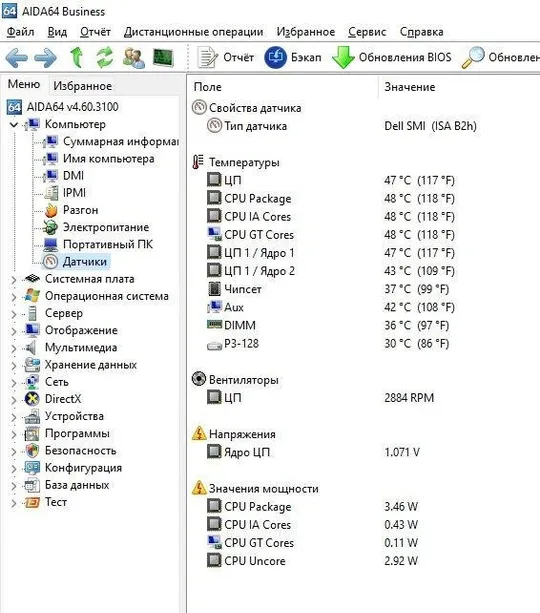Click the green refresh arrows icon

(x=105, y=57)
